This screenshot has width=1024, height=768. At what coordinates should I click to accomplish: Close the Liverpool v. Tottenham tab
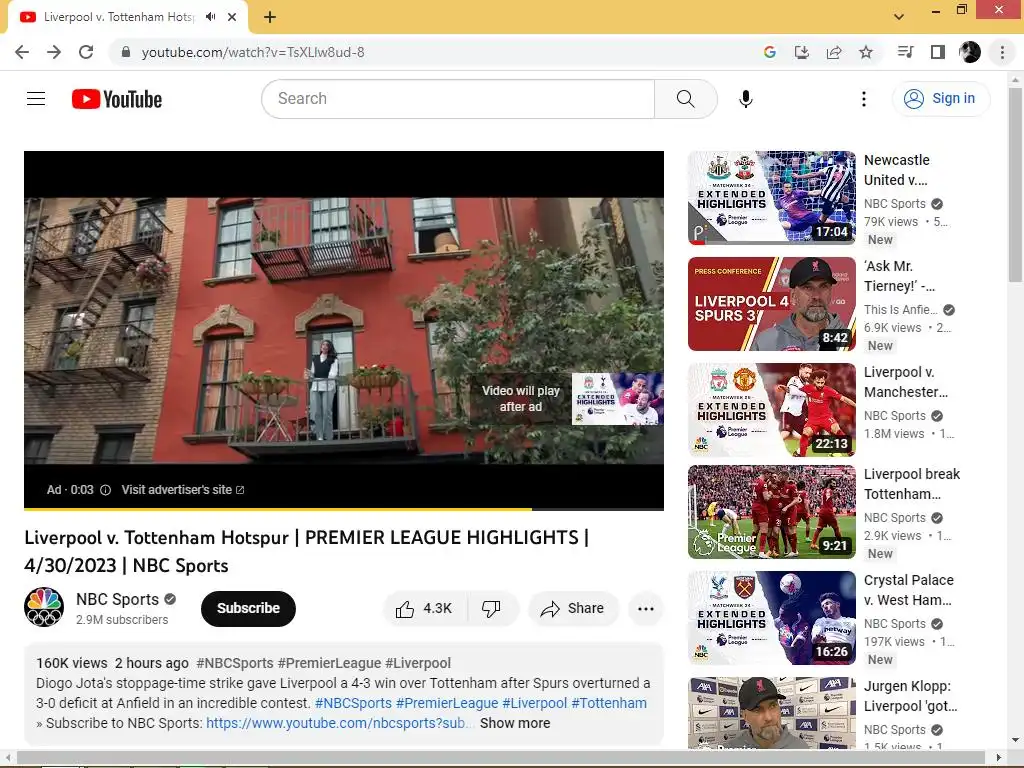232,17
